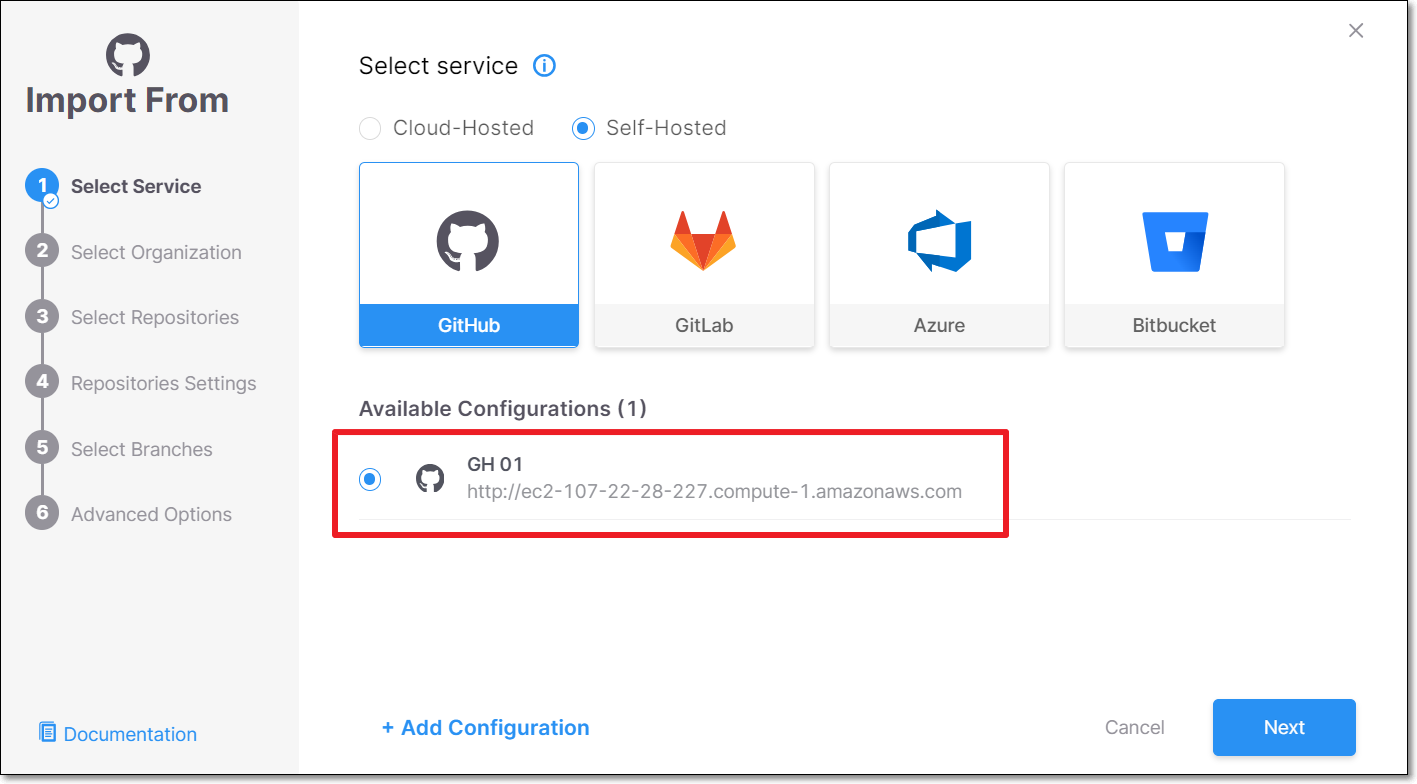The image size is (1417, 784).
Task: Click the Next button
Action: [1284, 727]
